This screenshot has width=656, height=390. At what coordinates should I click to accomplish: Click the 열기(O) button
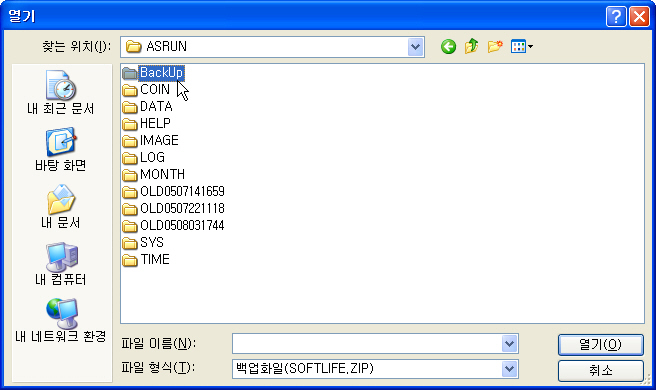coord(600,344)
